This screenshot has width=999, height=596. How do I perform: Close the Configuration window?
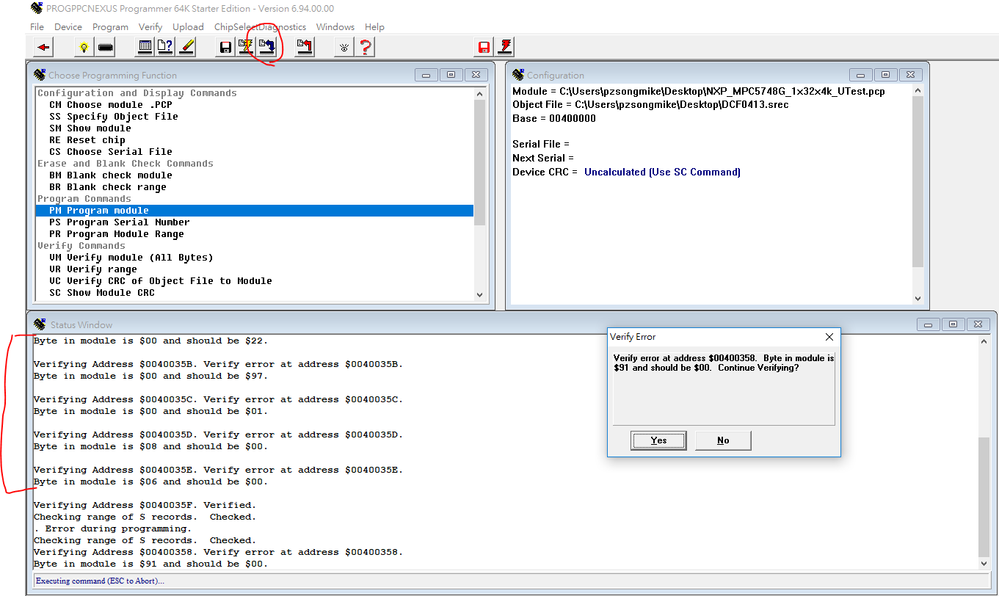click(910, 75)
